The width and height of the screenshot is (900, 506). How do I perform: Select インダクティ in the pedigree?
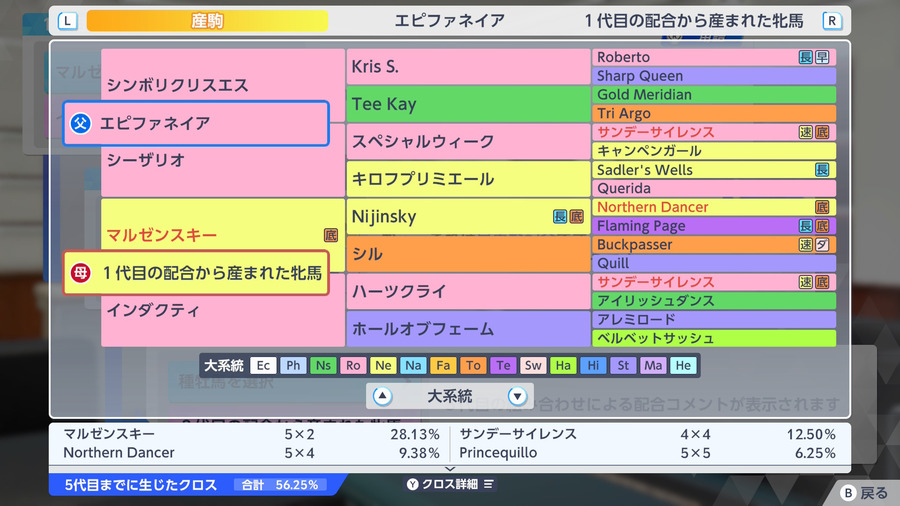(x=153, y=310)
